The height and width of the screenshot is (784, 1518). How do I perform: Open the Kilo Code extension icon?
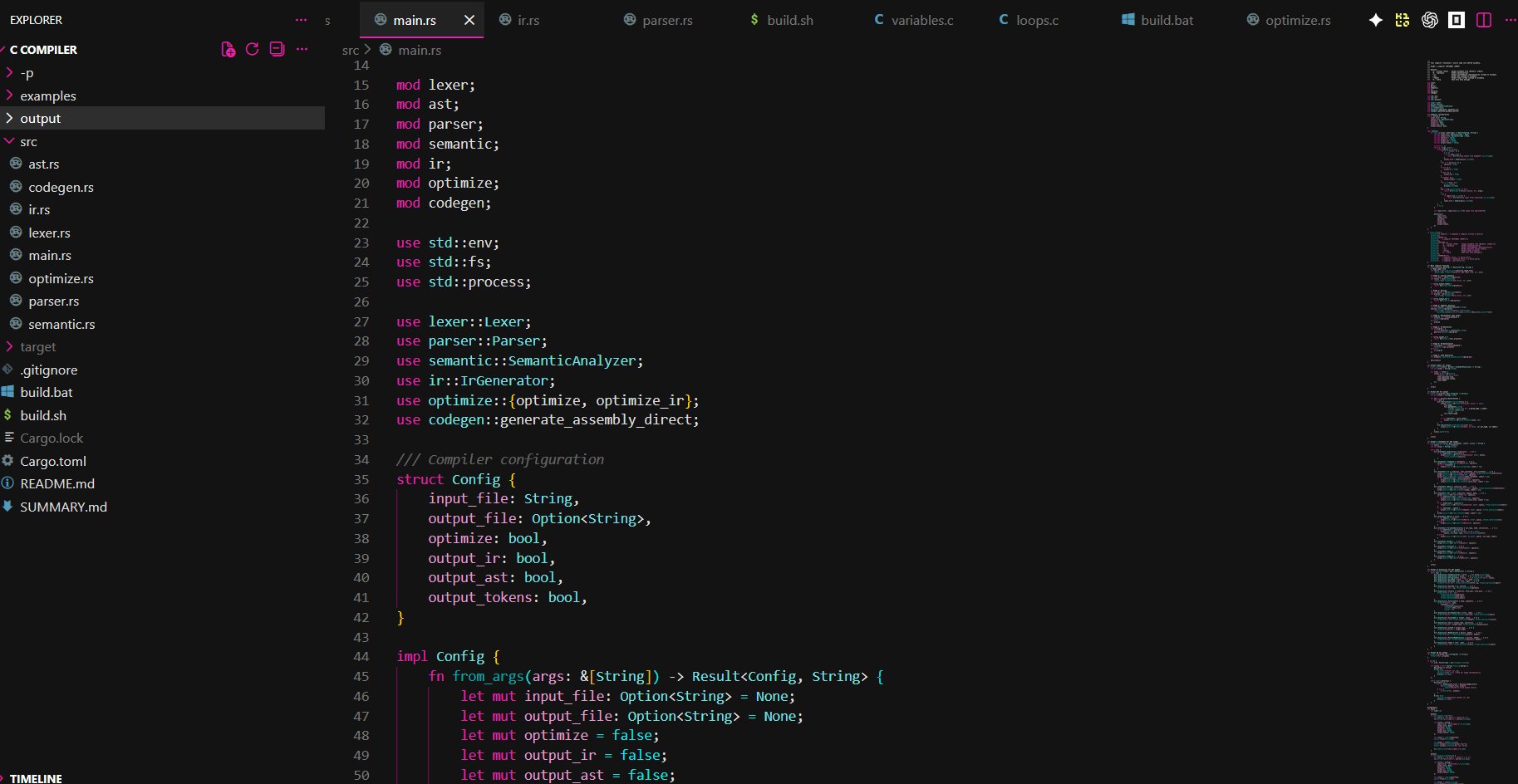1403,20
